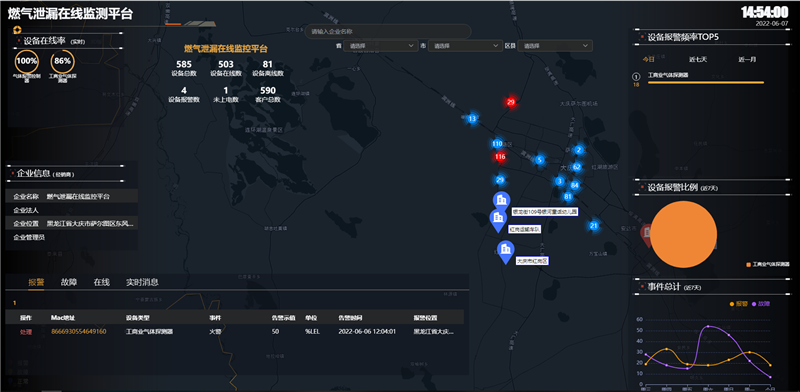Image resolution: width=800 pixels, height=392 pixels.
Task: Switch to the 实时消息 tab
Action: coord(142,282)
